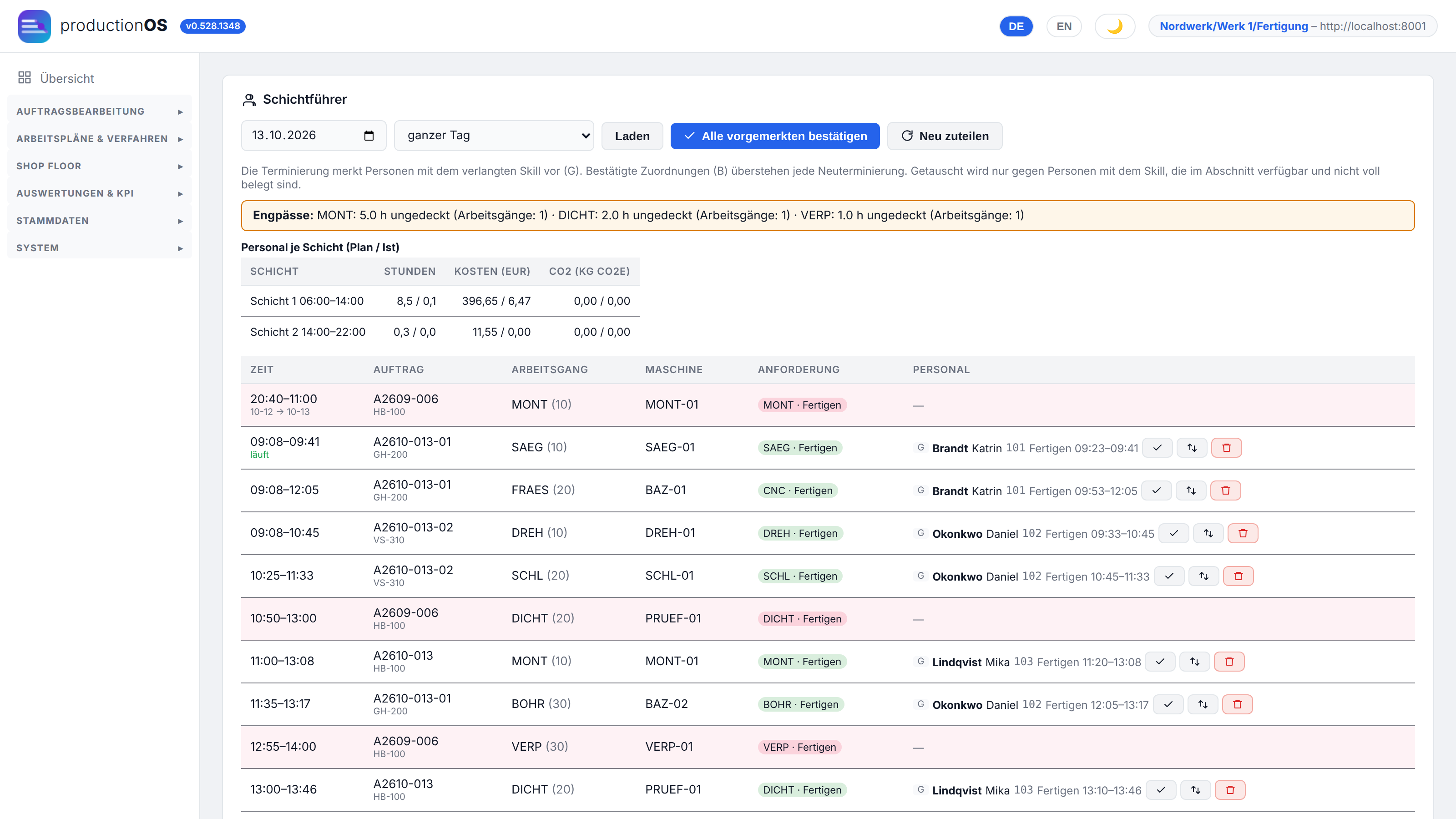Swap personnel on the BAZ-01 row
Image resolution: width=1456 pixels, height=819 pixels.
click(x=1190, y=490)
